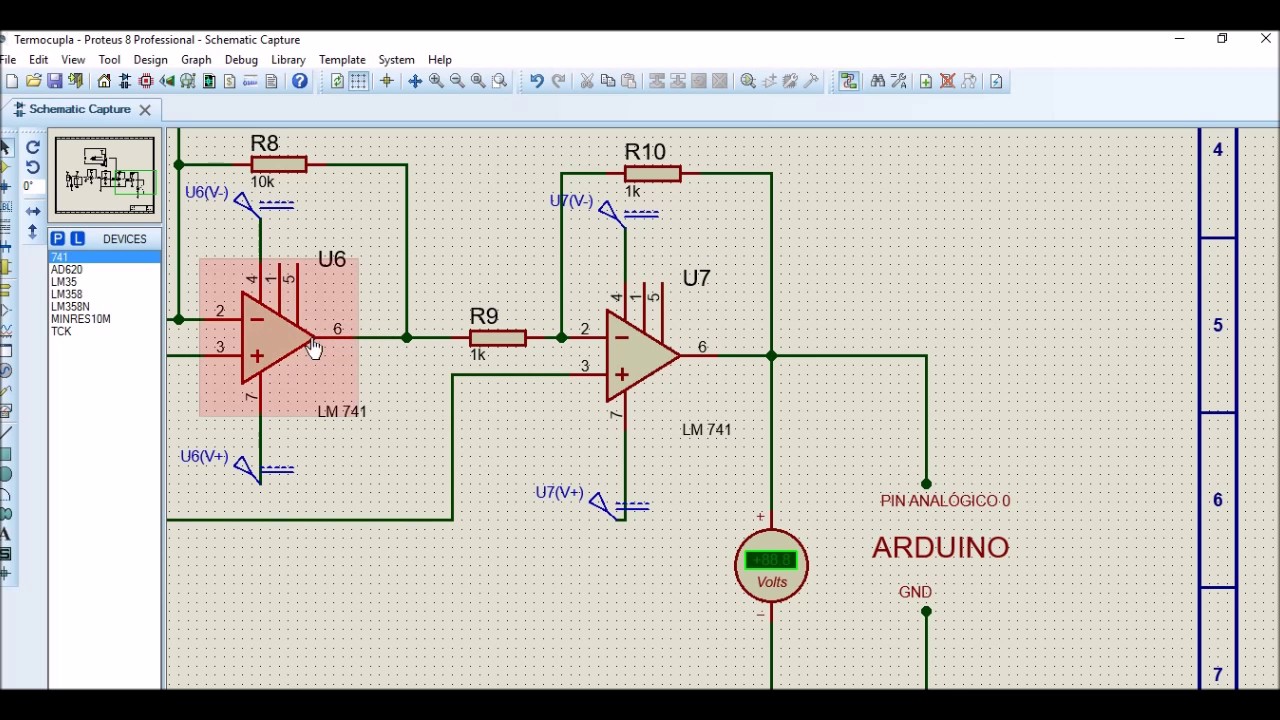Click the PCB Layout chip icon

click(146, 81)
